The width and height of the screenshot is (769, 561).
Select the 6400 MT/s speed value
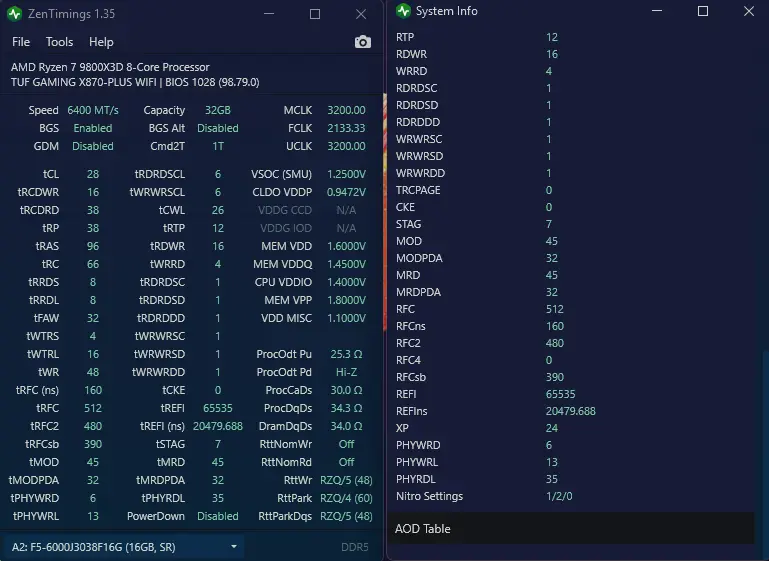pos(93,110)
